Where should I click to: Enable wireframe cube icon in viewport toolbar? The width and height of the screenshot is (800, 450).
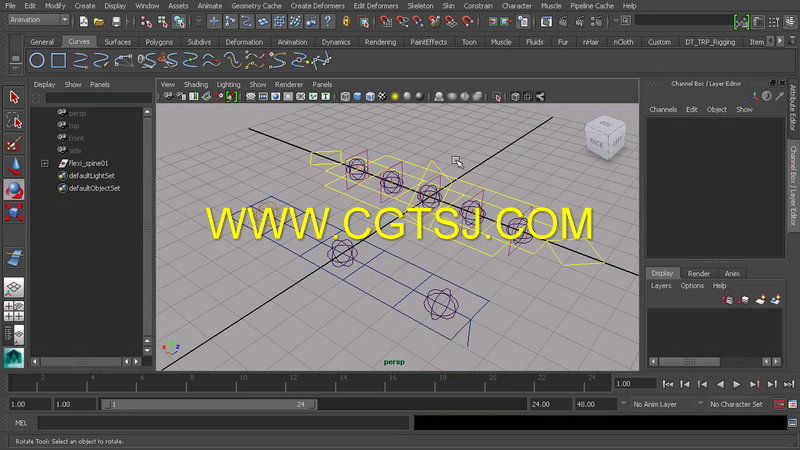(x=345, y=96)
